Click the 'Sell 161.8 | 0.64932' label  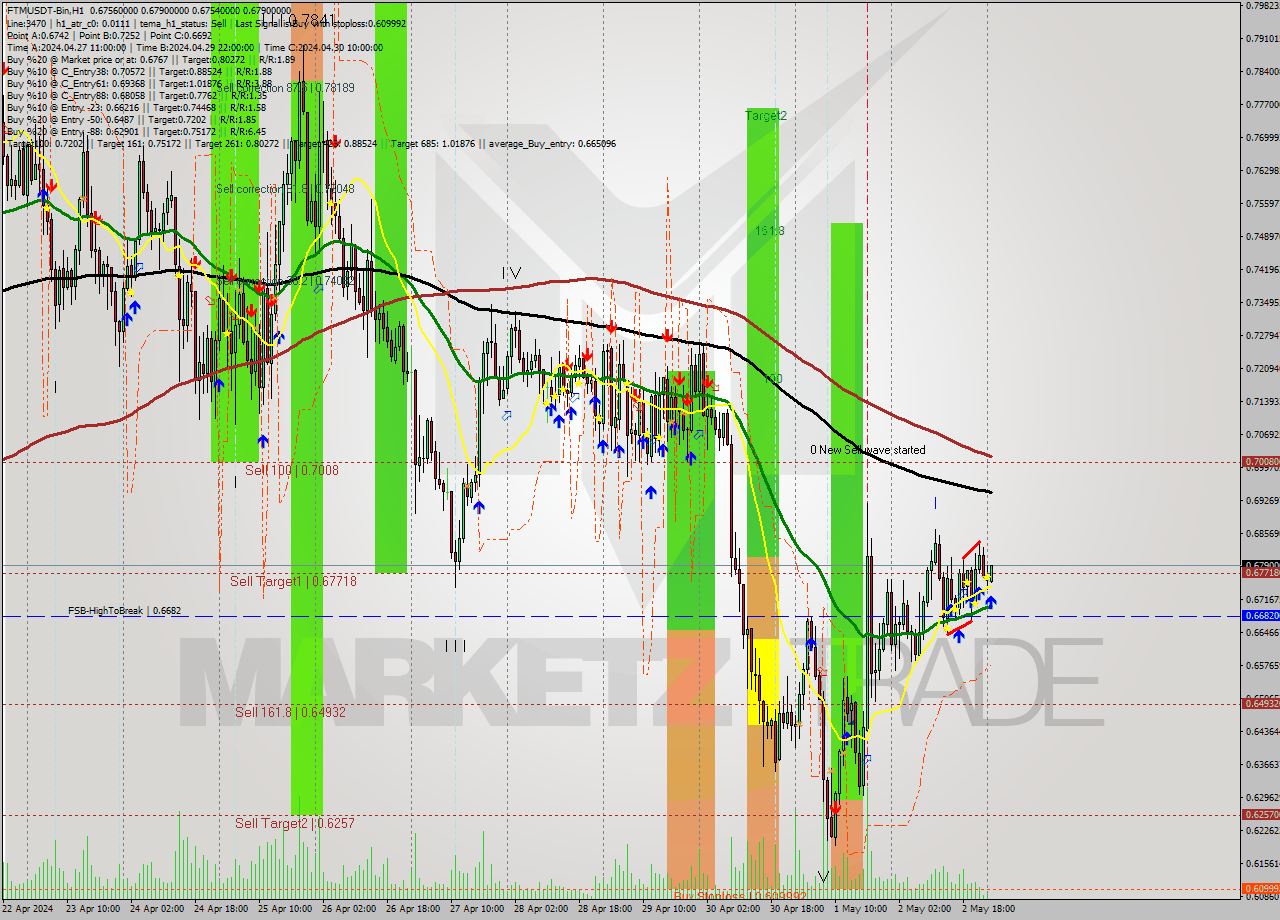[x=290, y=712]
